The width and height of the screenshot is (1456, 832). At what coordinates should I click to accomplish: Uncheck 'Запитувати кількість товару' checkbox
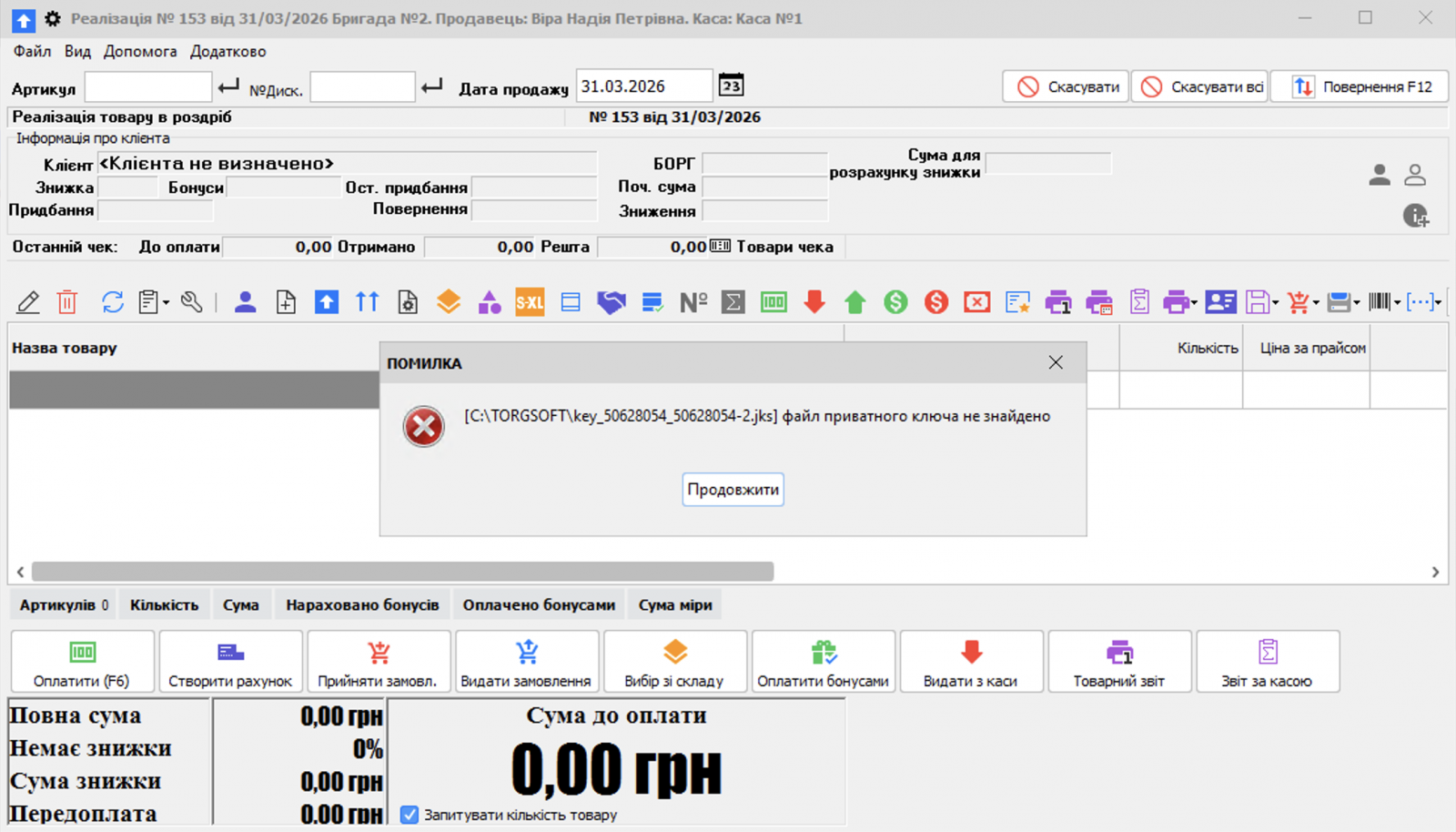409,815
